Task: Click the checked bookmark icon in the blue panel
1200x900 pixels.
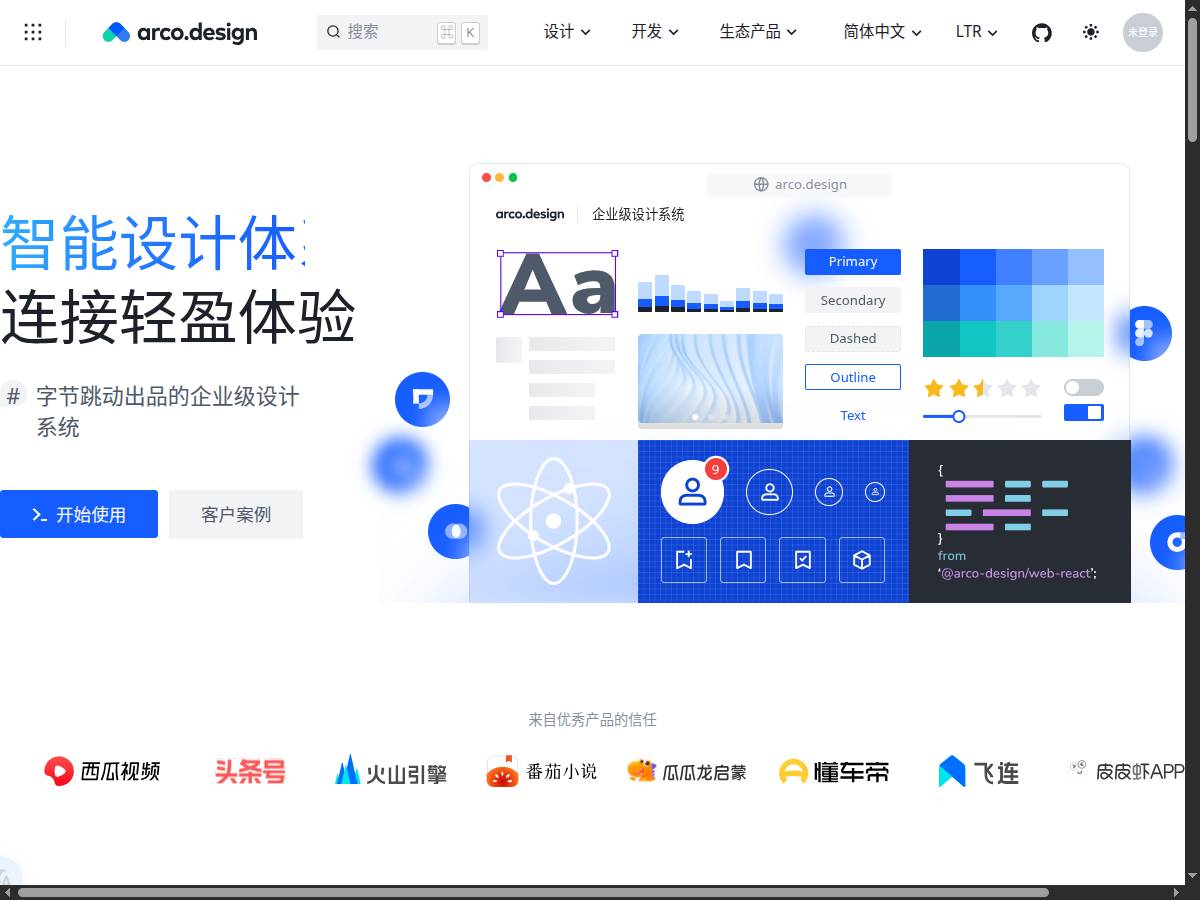Action: point(802,560)
